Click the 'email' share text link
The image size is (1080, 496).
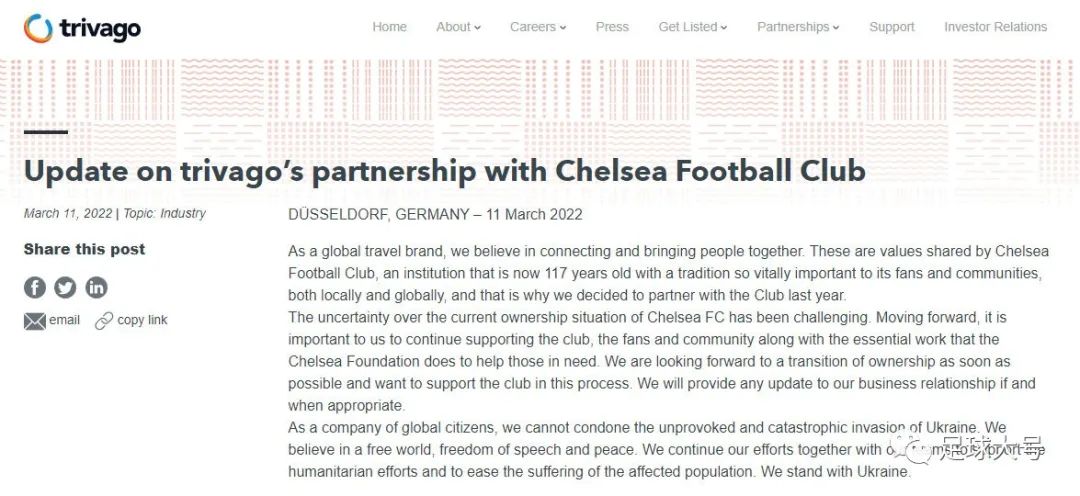click(x=64, y=320)
